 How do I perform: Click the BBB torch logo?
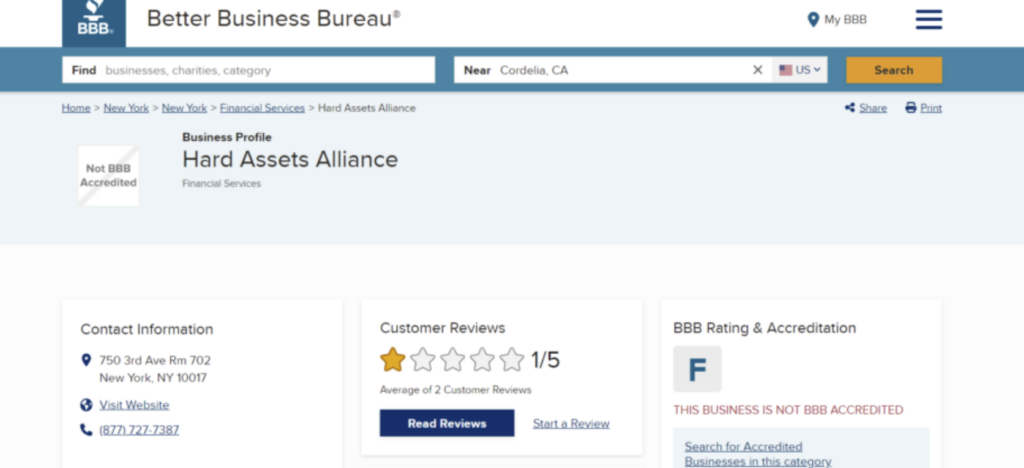[94, 22]
